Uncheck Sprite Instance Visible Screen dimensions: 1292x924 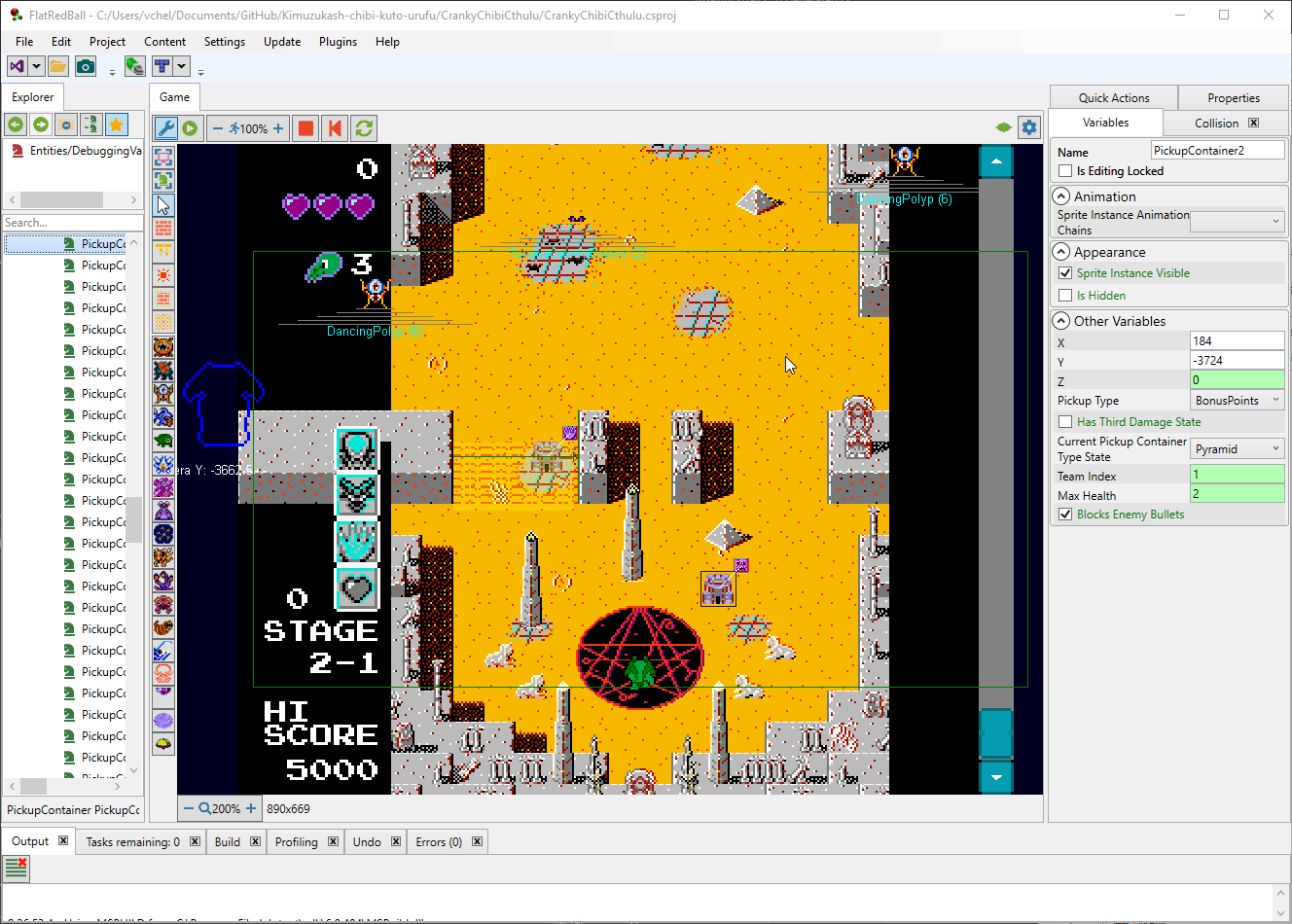[x=1065, y=273]
